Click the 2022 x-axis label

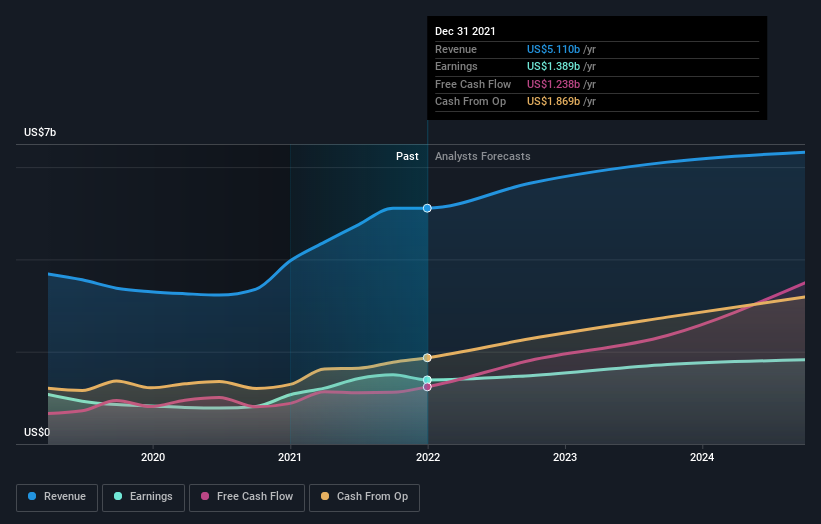click(x=428, y=458)
